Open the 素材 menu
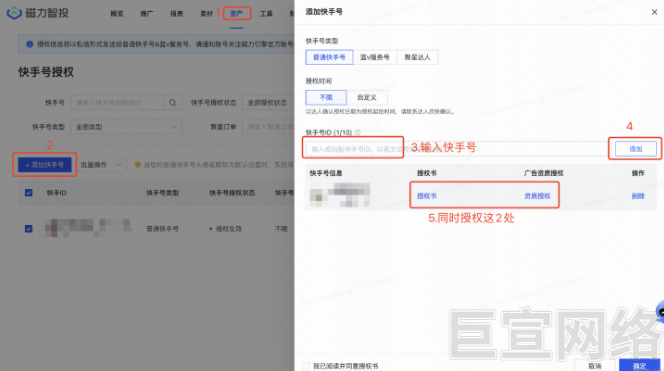The image size is (664, 371). (206, 14)
